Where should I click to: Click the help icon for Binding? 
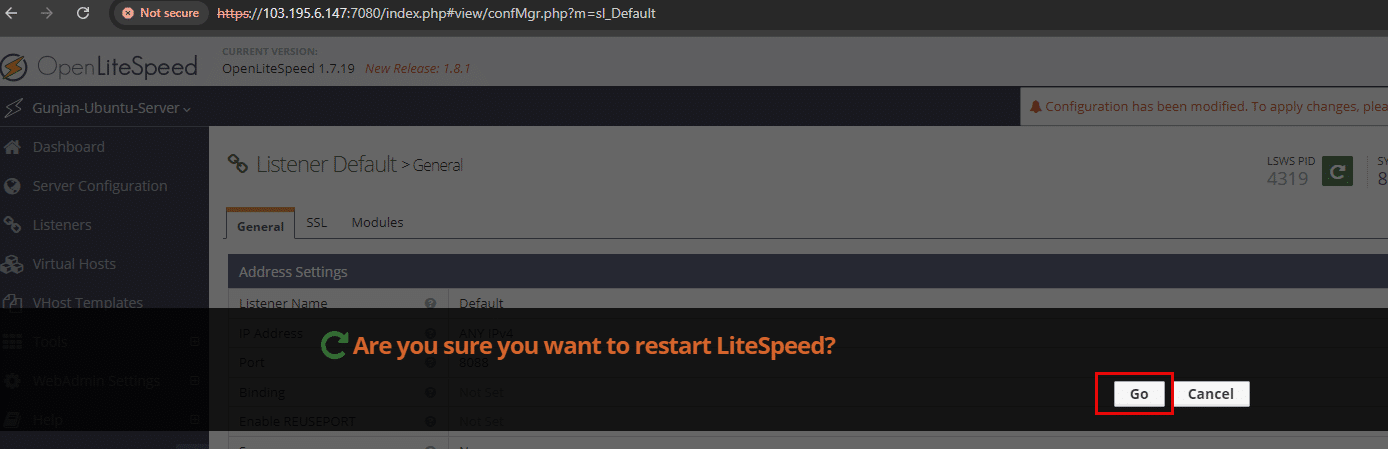click(431, 393)
